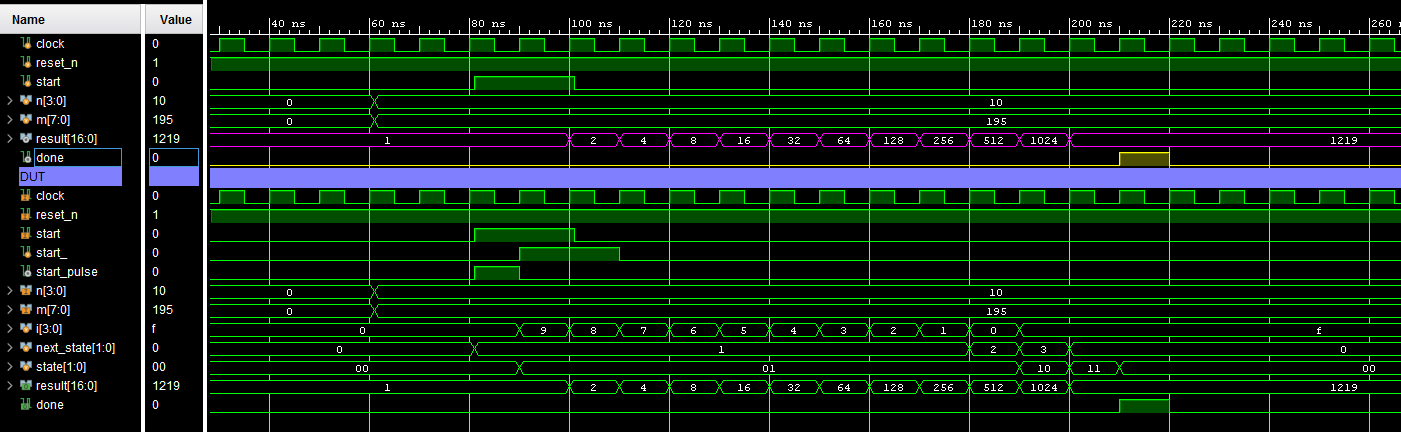Click the result[16:0] bus icon below the DUT divider
Image resolution: width=1401 pixels, height=432 pixels.
click(x=26, y=386)
